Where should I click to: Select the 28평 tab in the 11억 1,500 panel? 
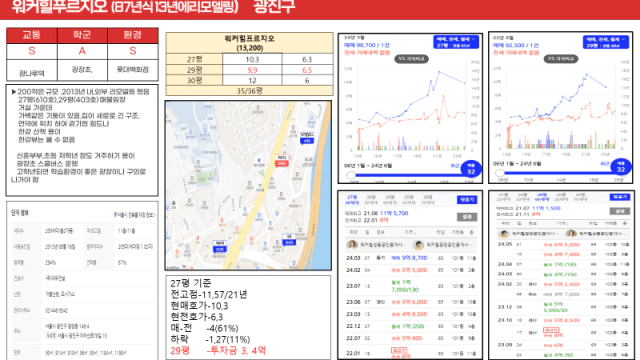point(522,197)
